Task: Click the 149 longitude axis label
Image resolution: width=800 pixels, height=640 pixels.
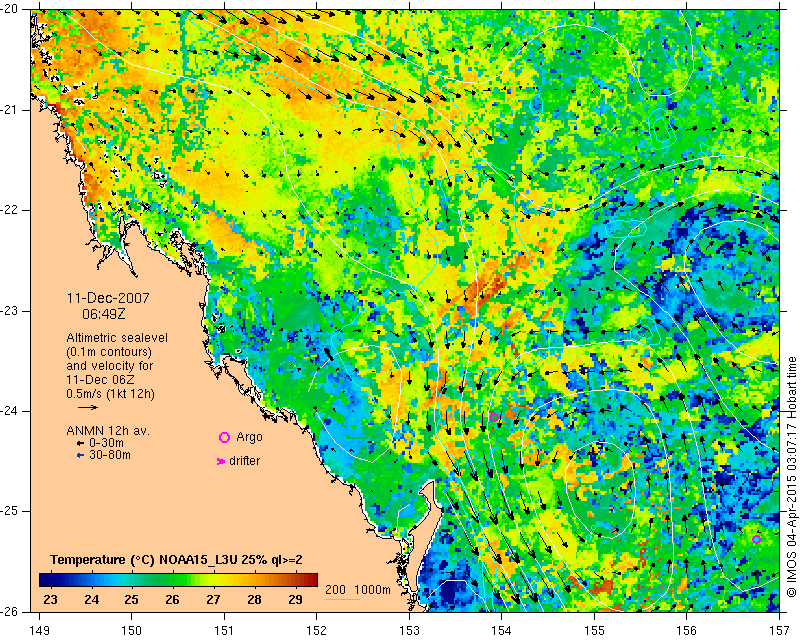Action: 39,630
